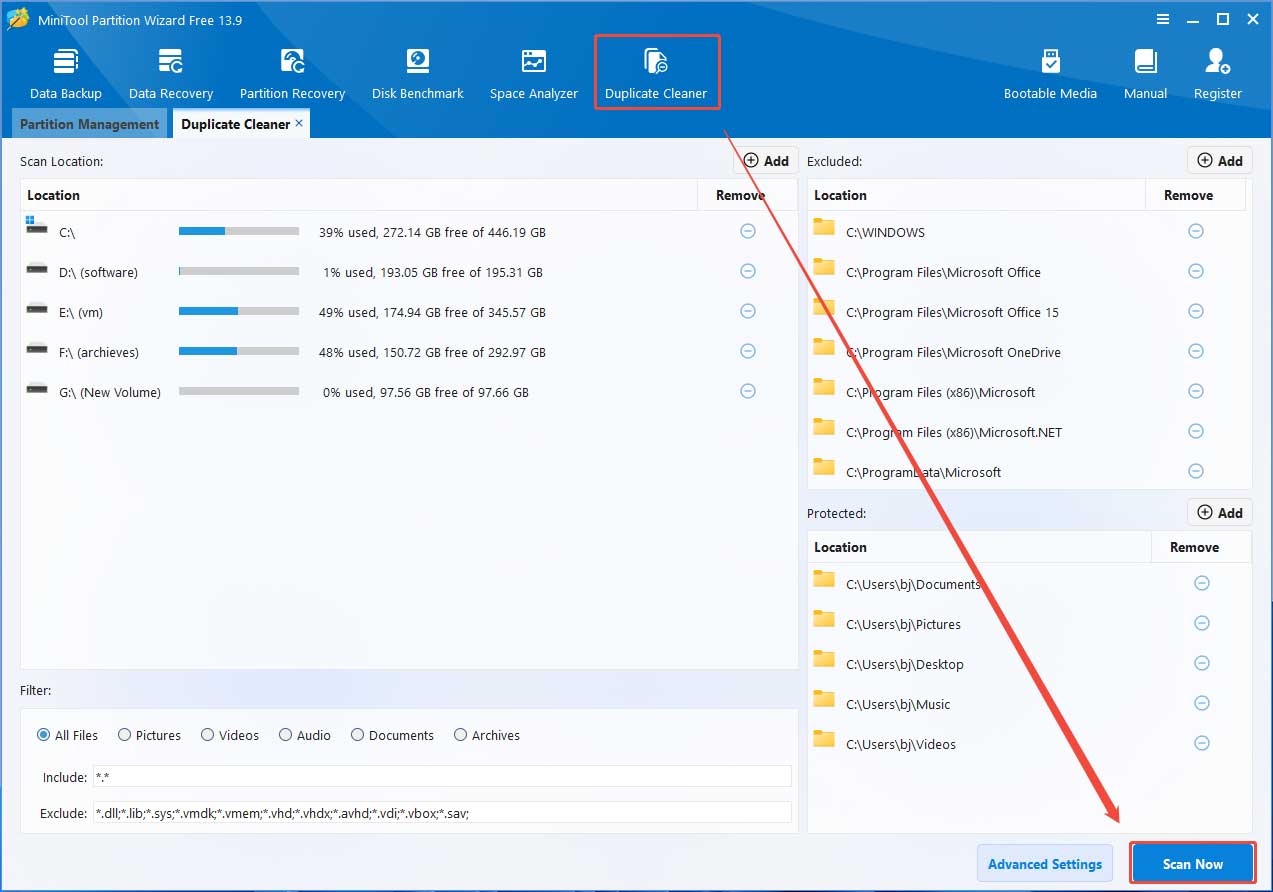Remove Microsoft Office 15 from excluded list
Viewport: 1273px width, 892px height.
pos(1195,311)
